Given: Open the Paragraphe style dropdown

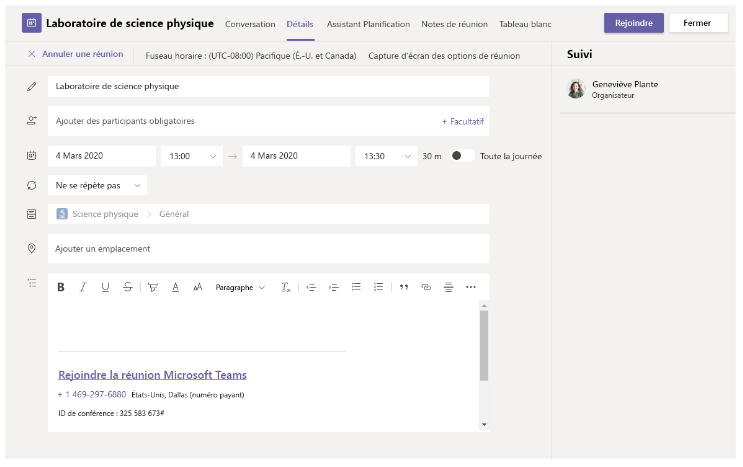Looking at the screenshot, I should point(240,287).
